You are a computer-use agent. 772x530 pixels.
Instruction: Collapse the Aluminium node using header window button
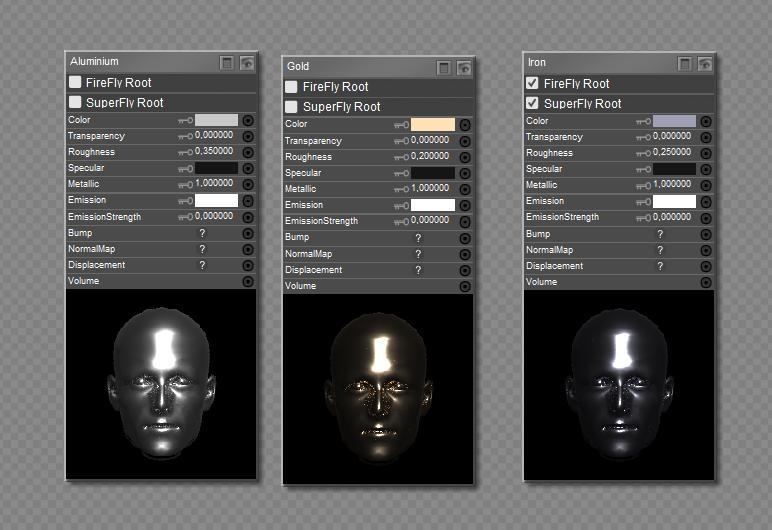227,62
